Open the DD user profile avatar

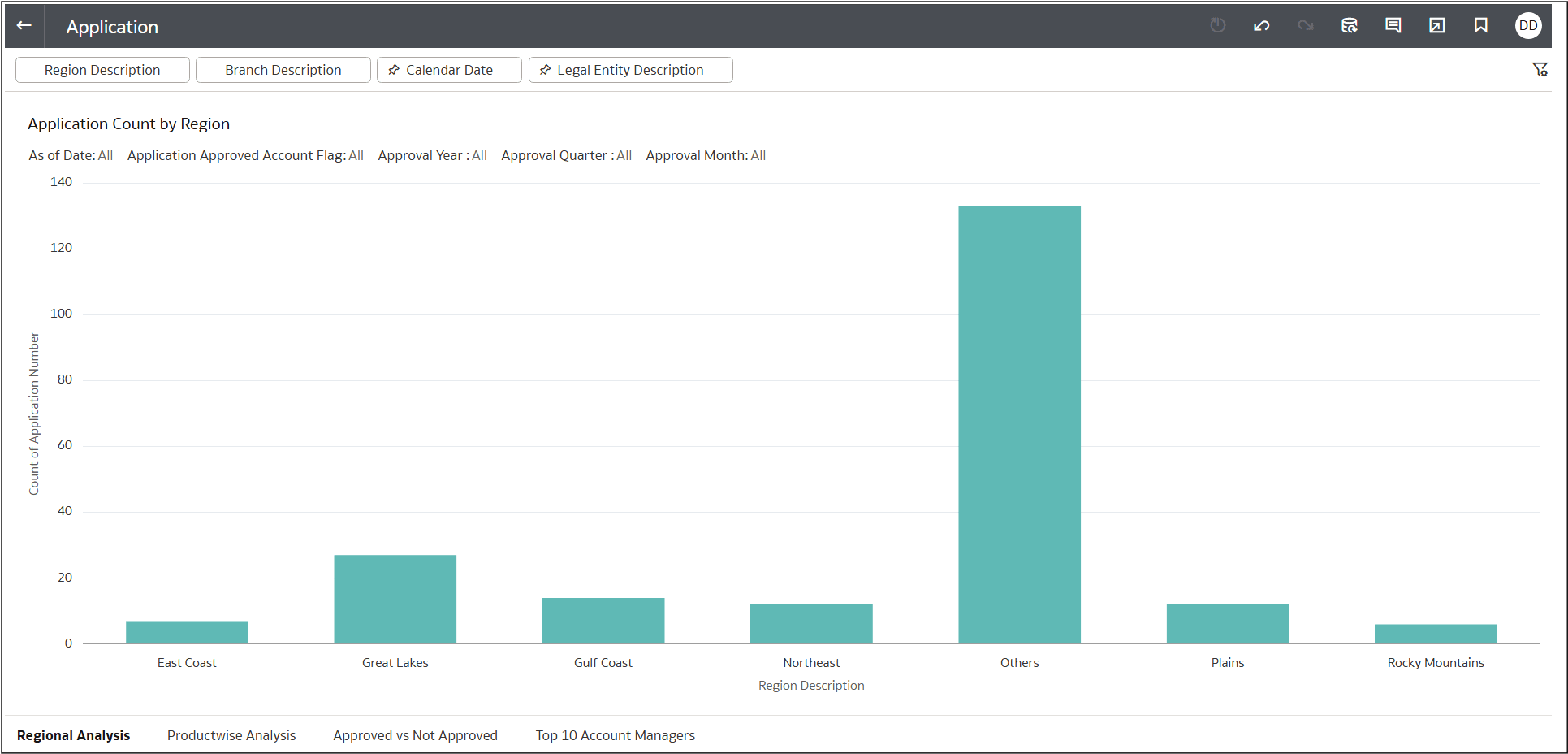[1528, 26]
